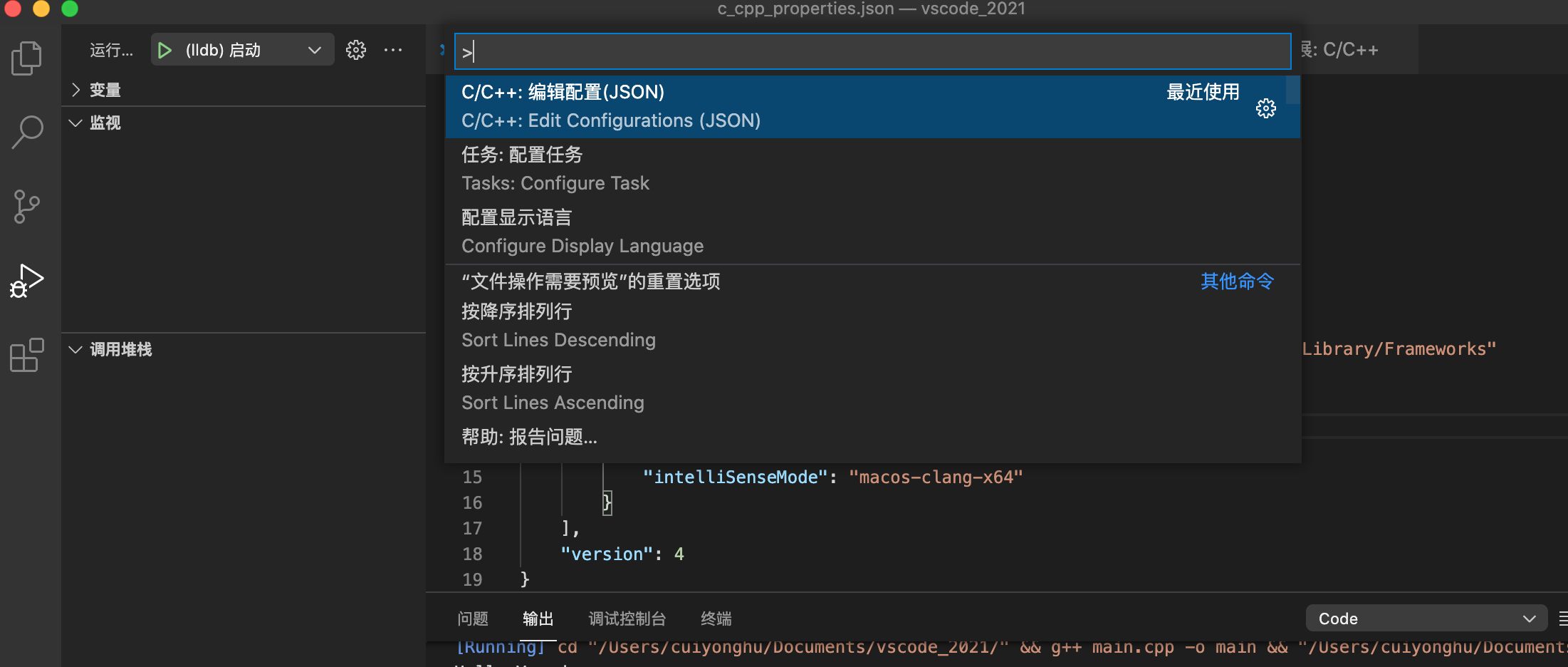Open the Source Control view icon
The height and width of the screenshot is (667, 1568).
click(x=27, y=207)
